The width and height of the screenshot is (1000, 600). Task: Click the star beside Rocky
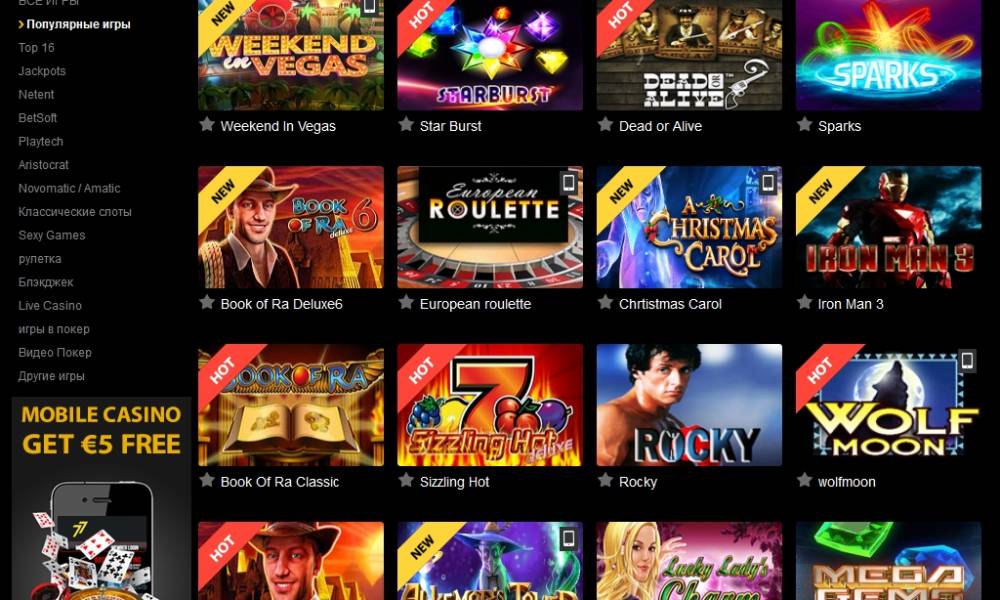[x=605, y=480]
